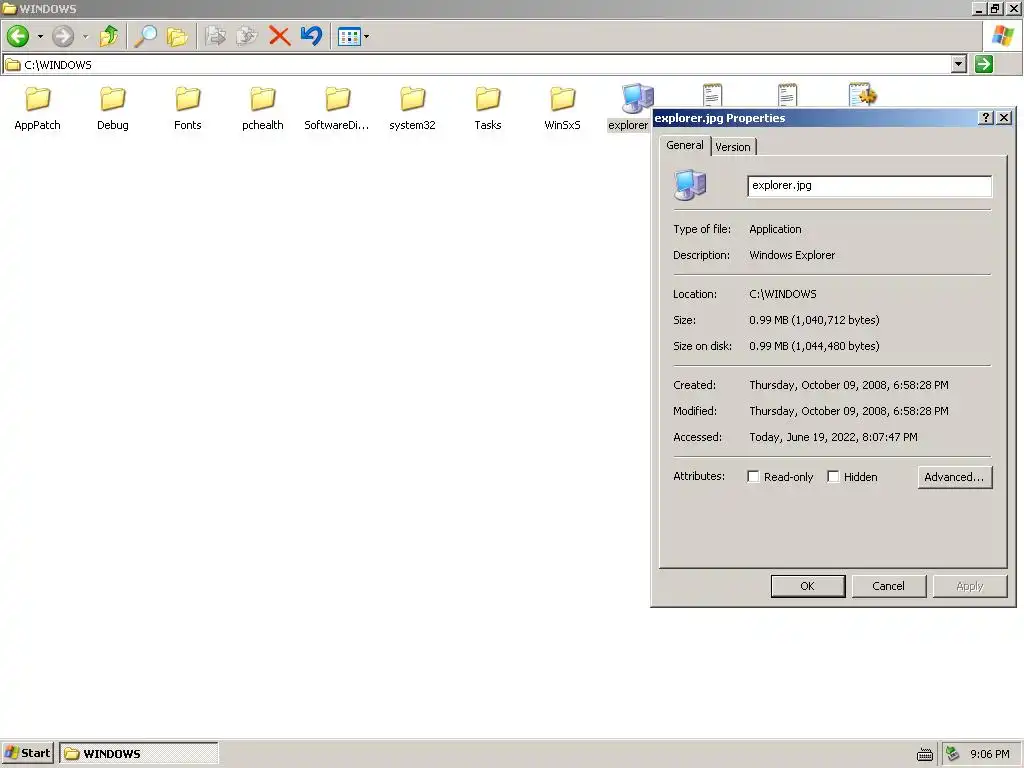The height and width of the screenshot is (768, 1024).
Task: Click the tray icon beside the clock
Action: tap(953, 754)
